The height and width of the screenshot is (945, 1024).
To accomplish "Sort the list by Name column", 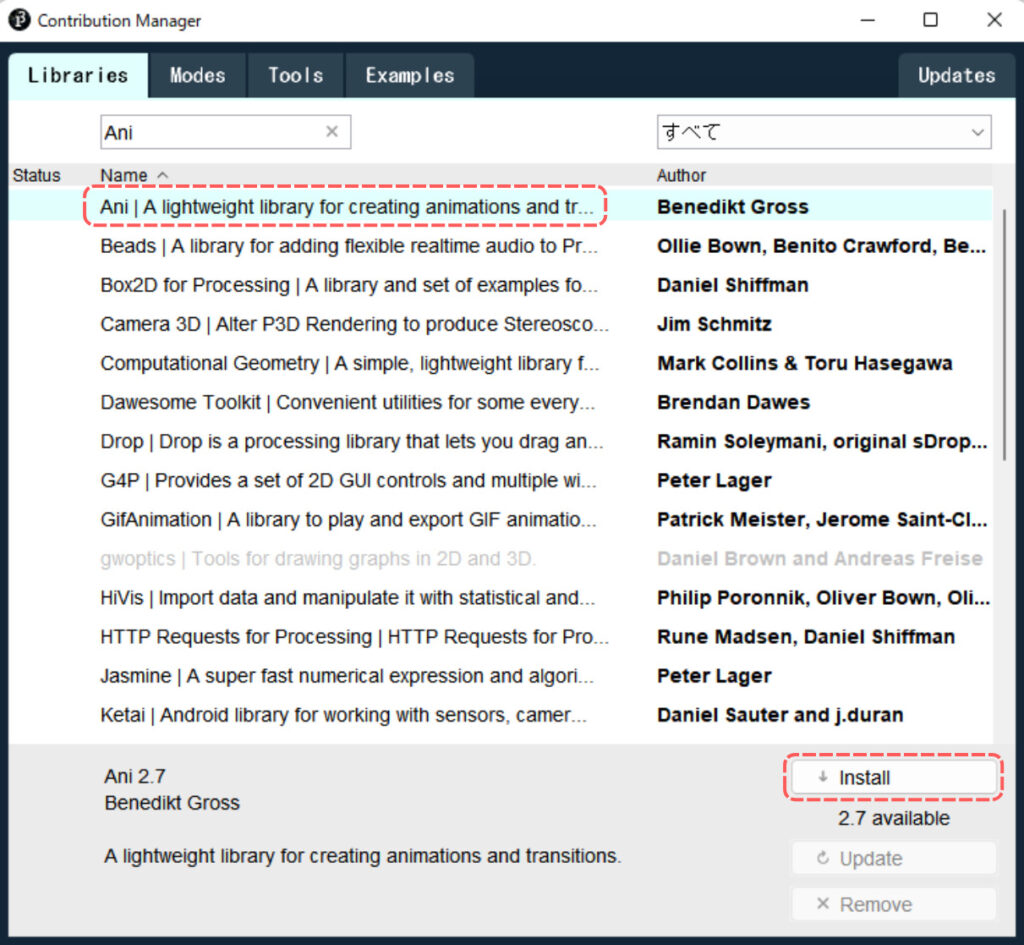I will 124,175.
